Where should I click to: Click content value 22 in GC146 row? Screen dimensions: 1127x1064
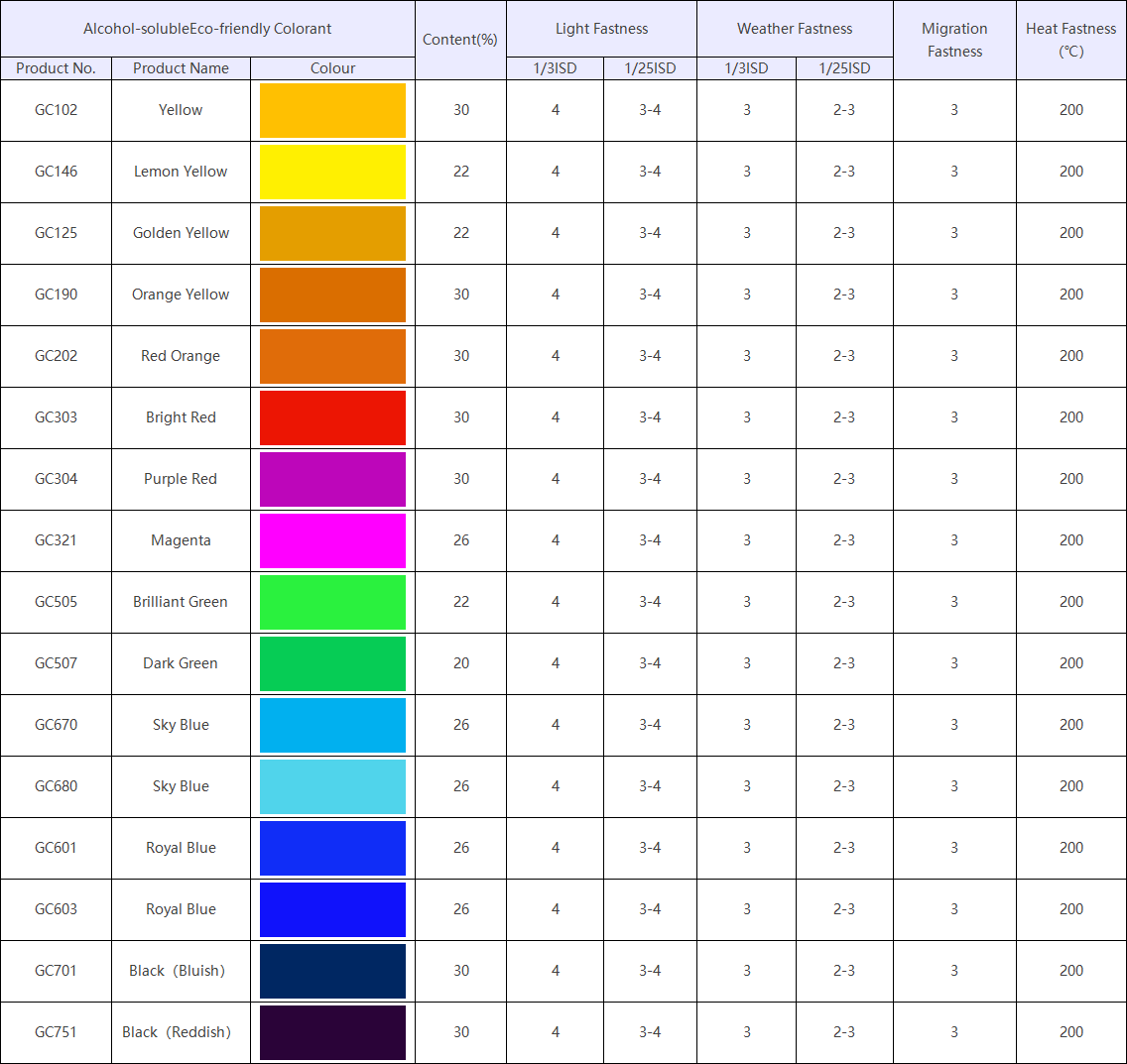[460, 172]
